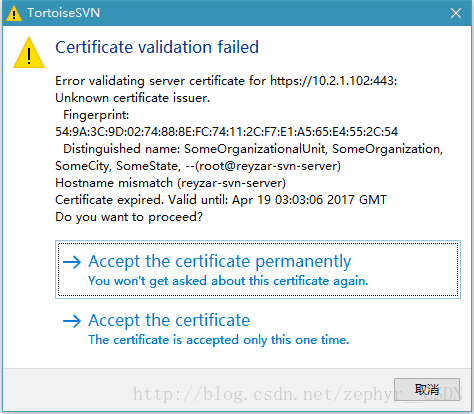Click the https://10.2.1.102:443 error line

[x=226, y=81]
